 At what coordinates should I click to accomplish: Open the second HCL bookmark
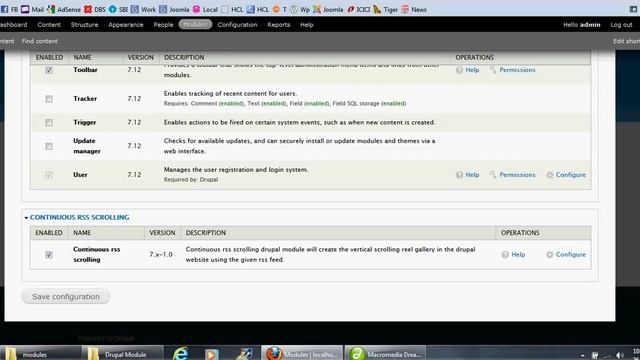[x=258, y=9]
